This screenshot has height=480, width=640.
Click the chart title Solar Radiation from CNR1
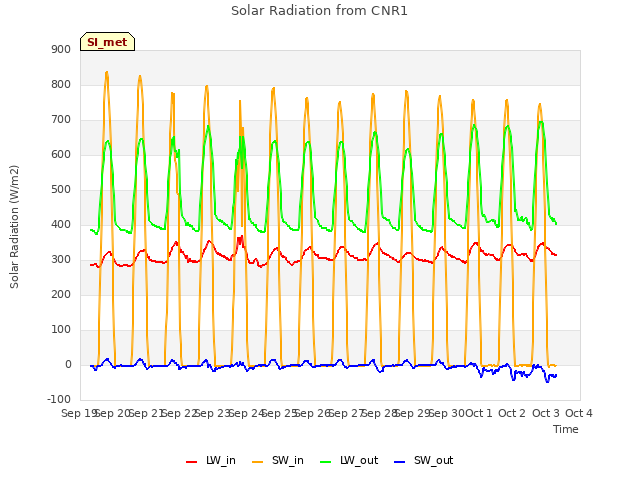(319, 11)
